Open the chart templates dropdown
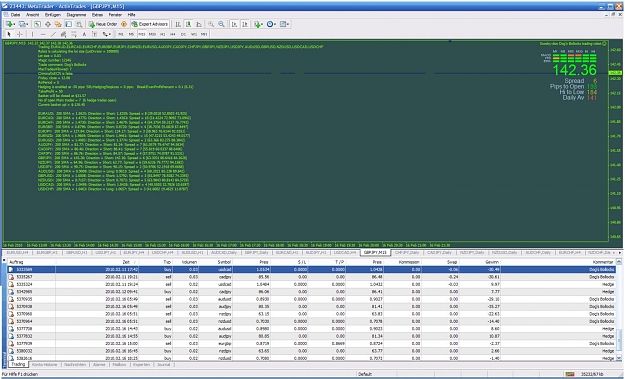The image size is (625, 379). click(284, 24)
